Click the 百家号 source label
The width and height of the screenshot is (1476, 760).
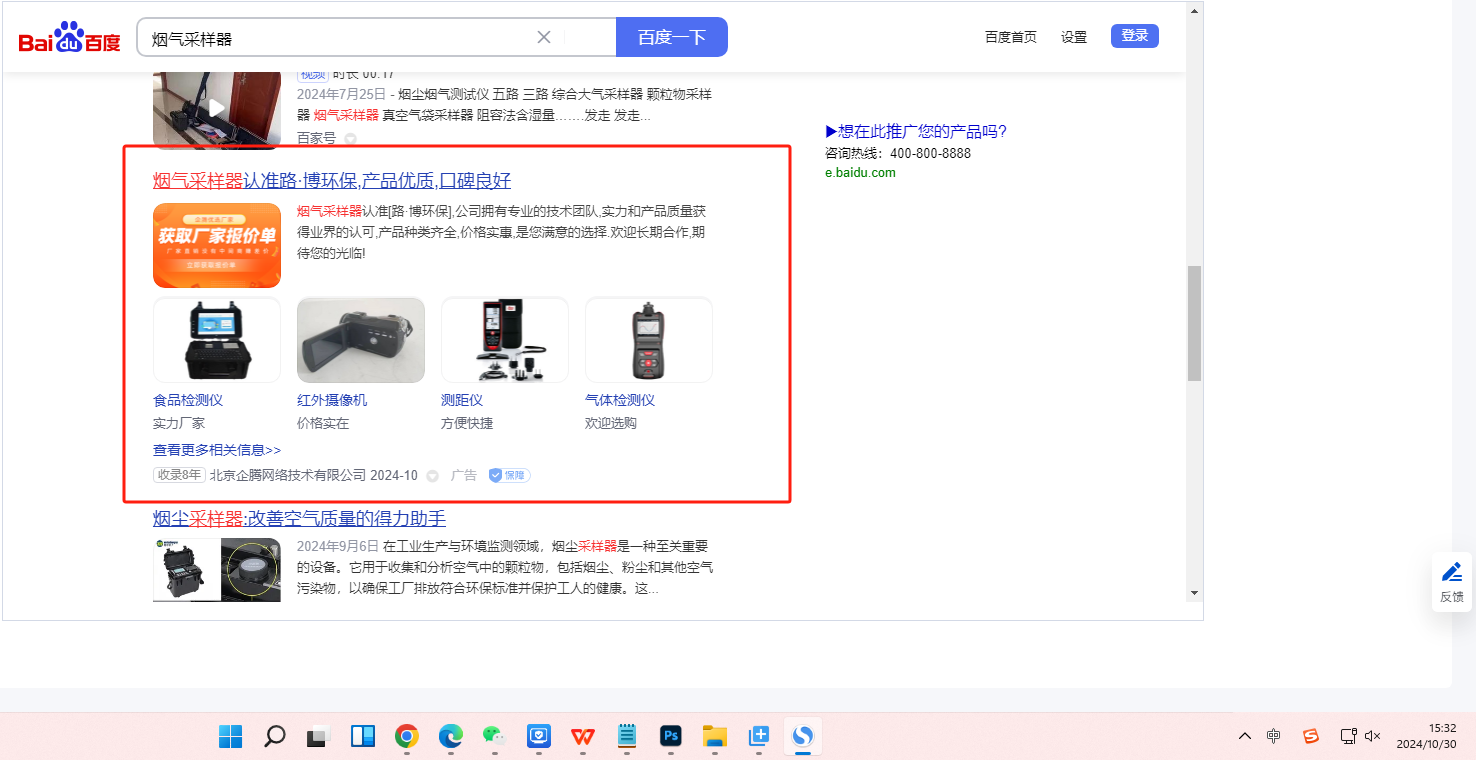(317, 138)
